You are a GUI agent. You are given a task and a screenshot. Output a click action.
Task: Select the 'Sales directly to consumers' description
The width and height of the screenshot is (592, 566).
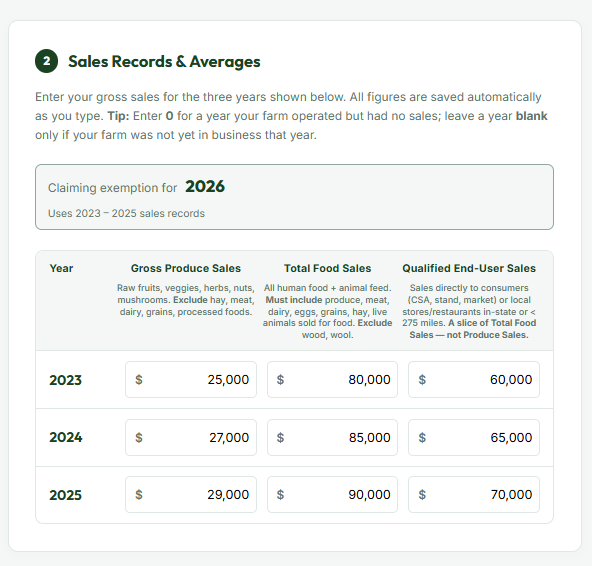[469, 312]
